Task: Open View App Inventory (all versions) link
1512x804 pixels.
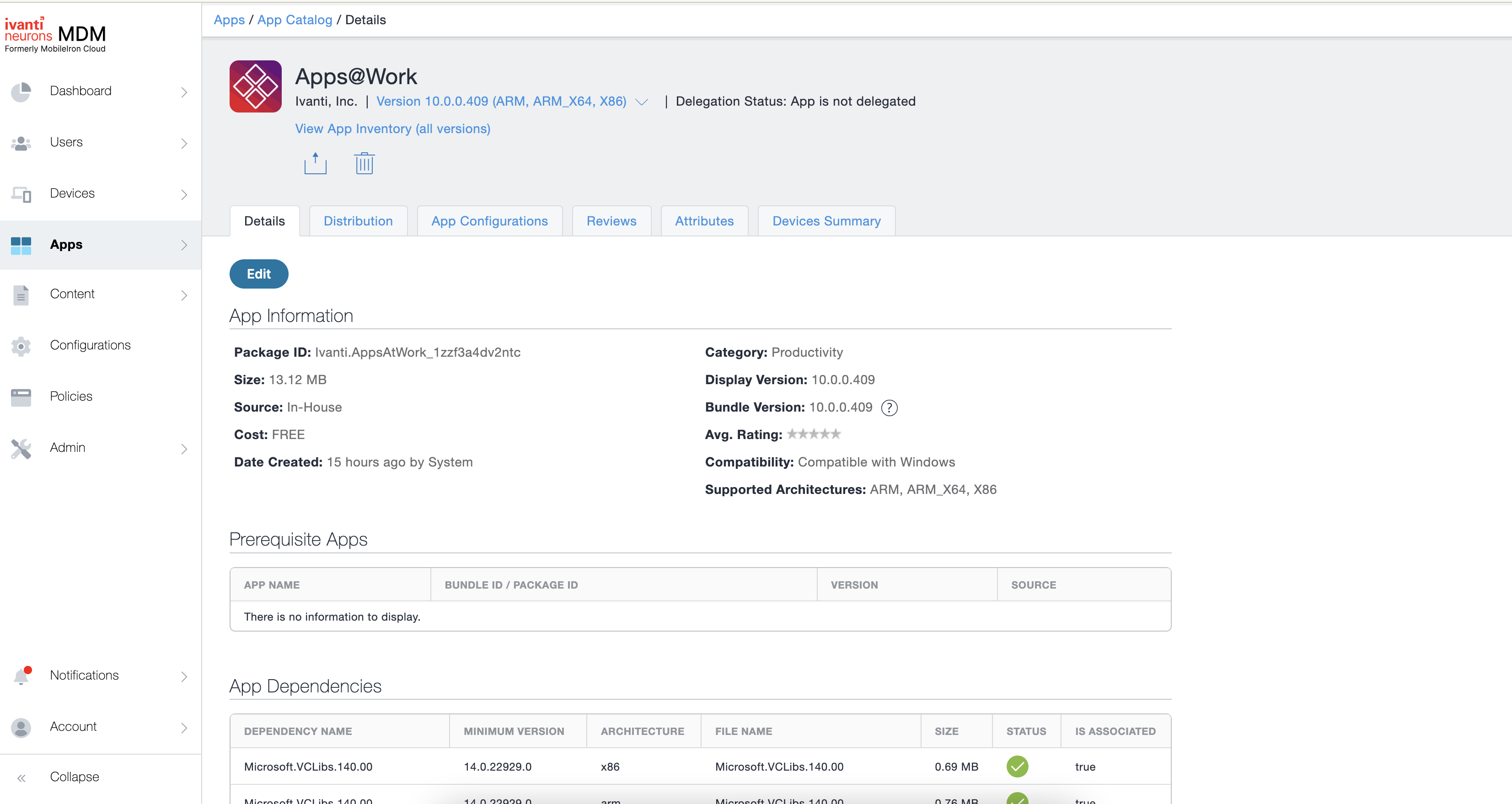Action: tap(392, 129)
